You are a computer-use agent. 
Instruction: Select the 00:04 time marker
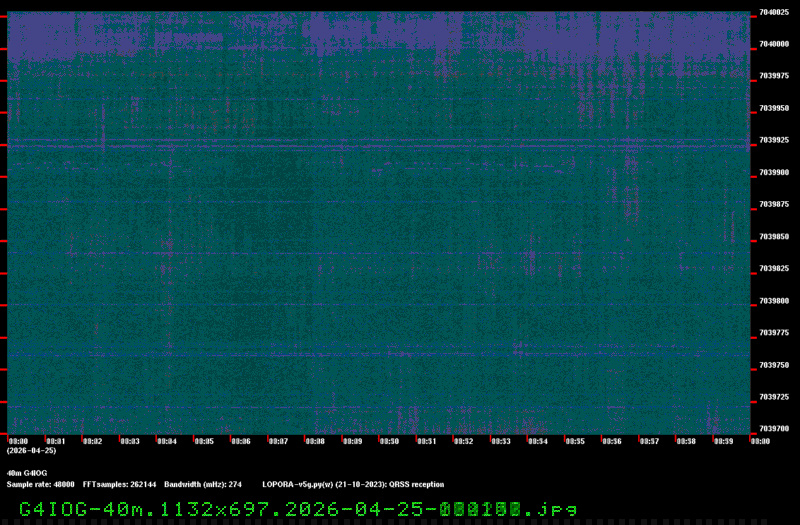[x=166, y=441]
